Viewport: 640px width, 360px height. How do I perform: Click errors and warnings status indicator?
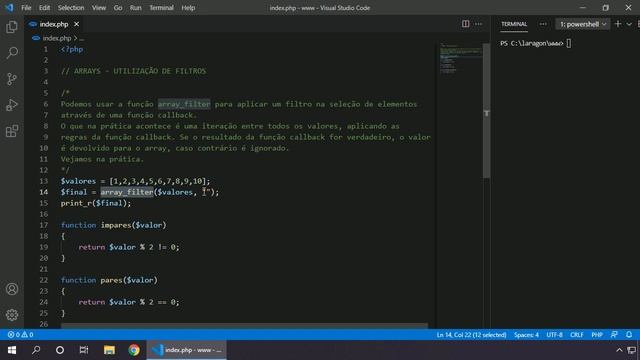[x=20, y=335]
